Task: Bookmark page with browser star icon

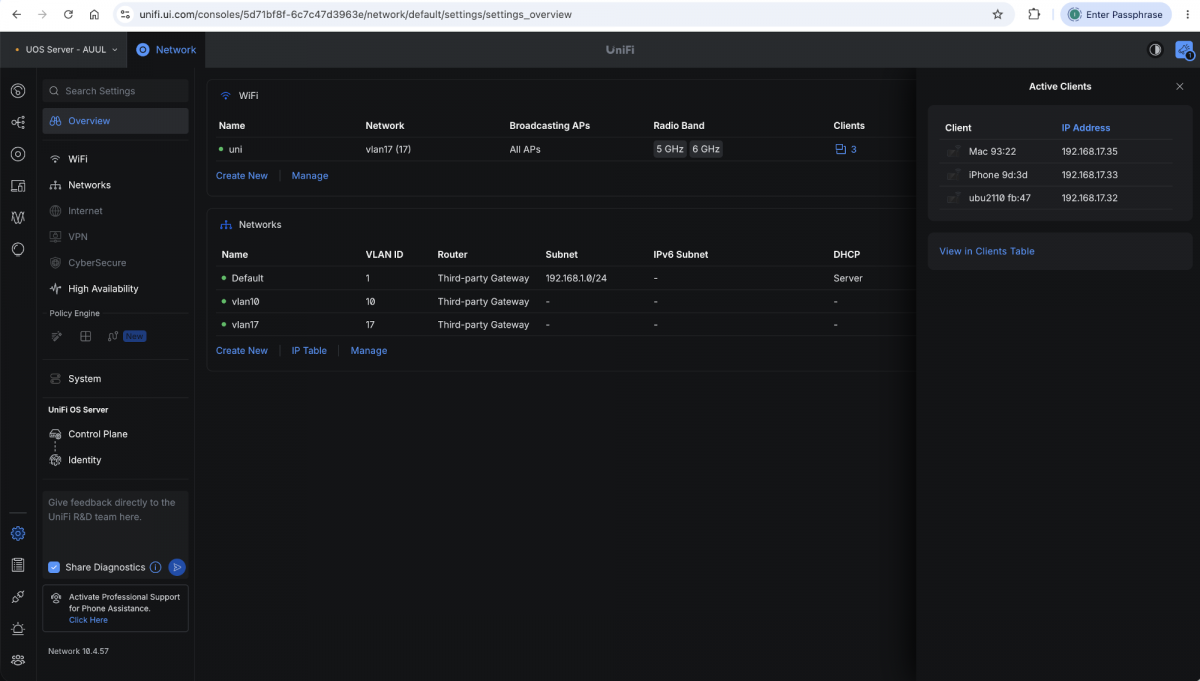Action: [997, 15]
